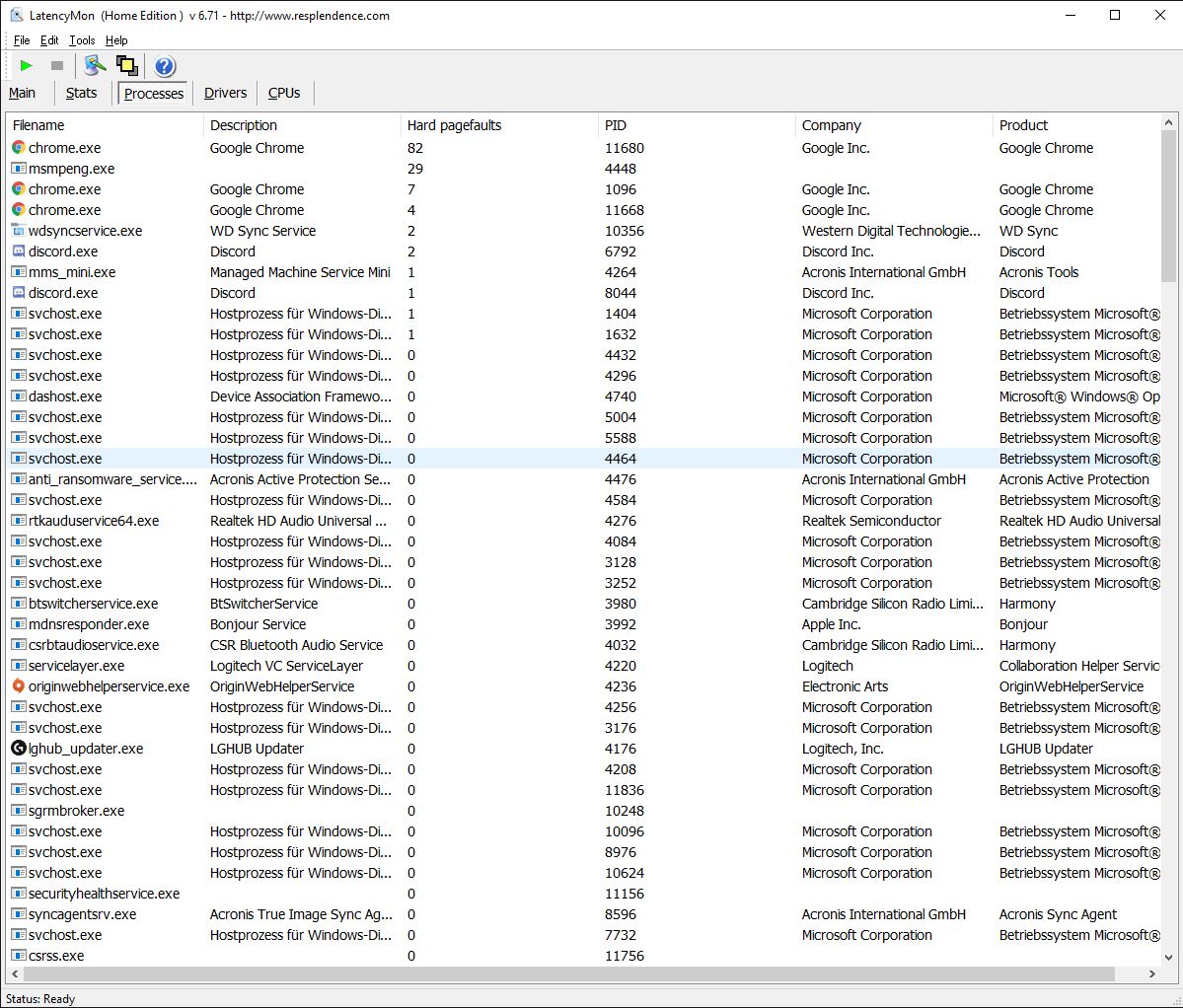
Task: Open the File menu
Action: coord(22,40)
